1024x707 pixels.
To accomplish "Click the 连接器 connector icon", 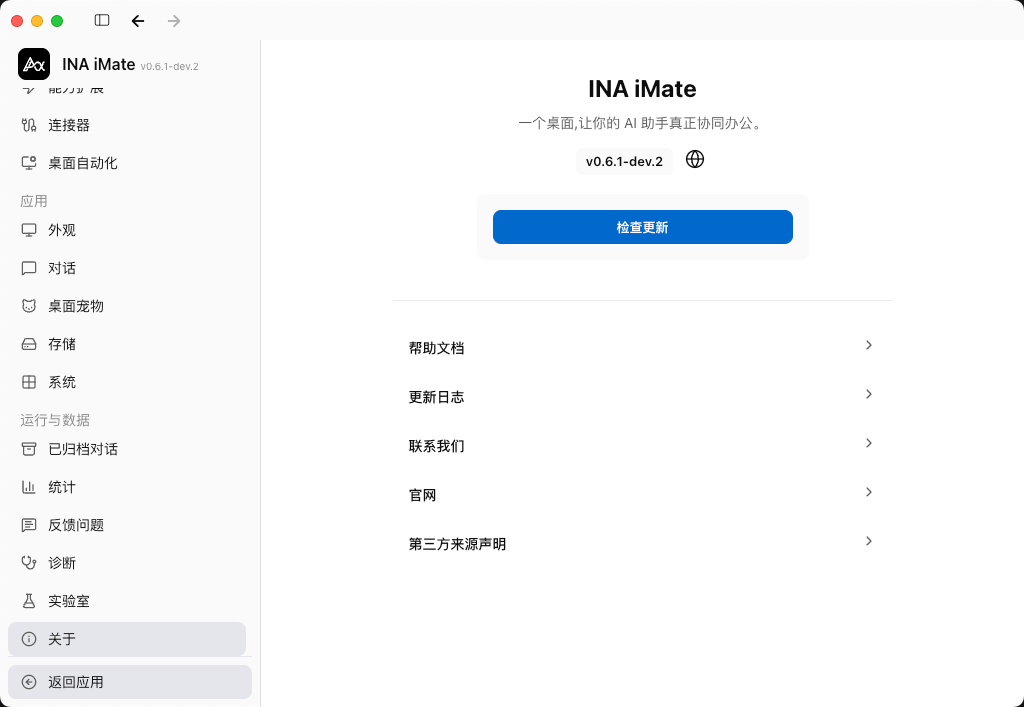I will point(29,125).
